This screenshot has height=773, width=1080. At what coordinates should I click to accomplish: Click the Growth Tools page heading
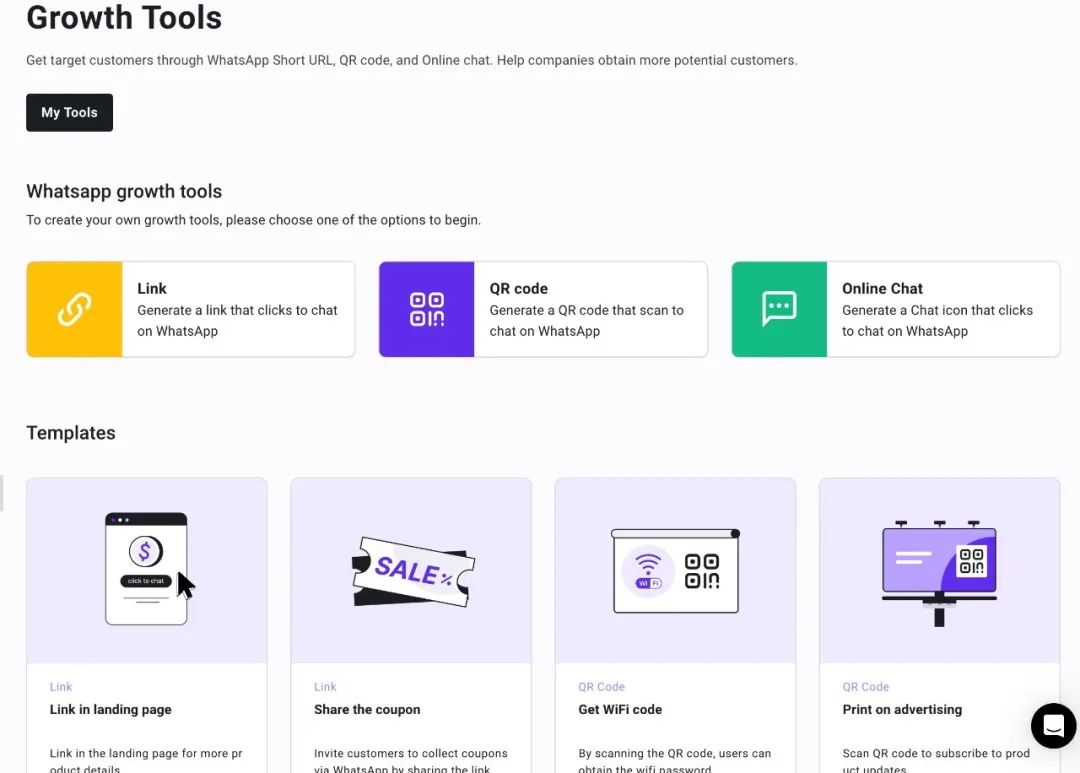pyautogui.click(x=124, y=17)
